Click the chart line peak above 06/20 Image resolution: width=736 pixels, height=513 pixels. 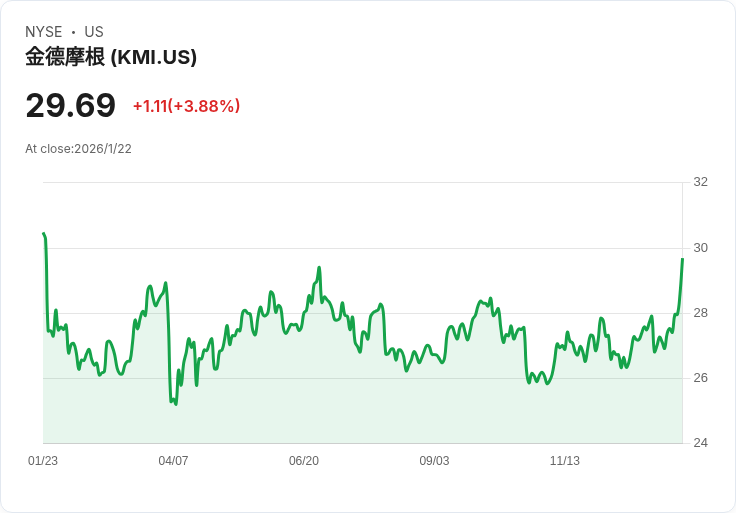(319, 268)
